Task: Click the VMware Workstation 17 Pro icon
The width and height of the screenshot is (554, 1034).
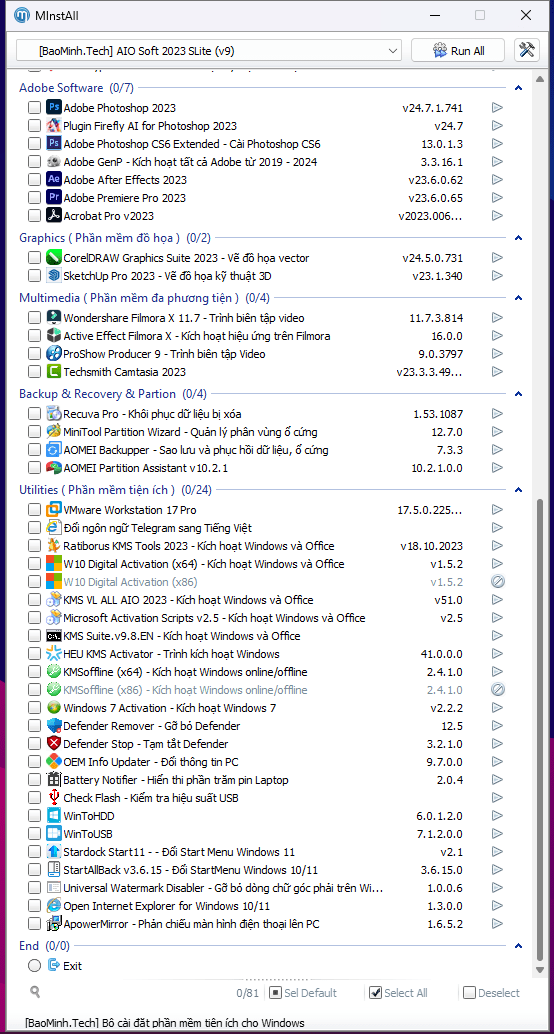Action: (53, 510)
